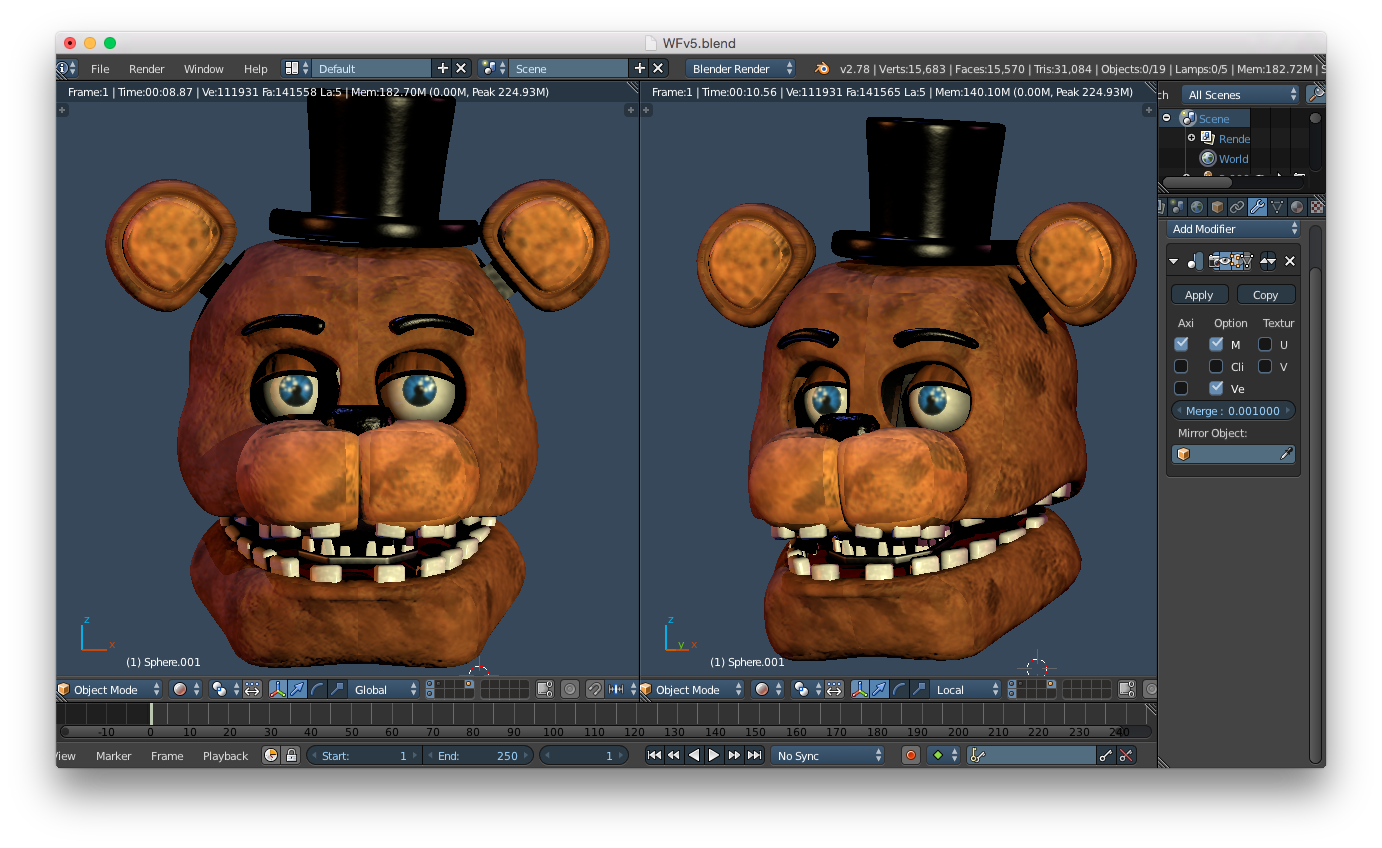Open Global transform orientation dropdown

pos(384,689)
